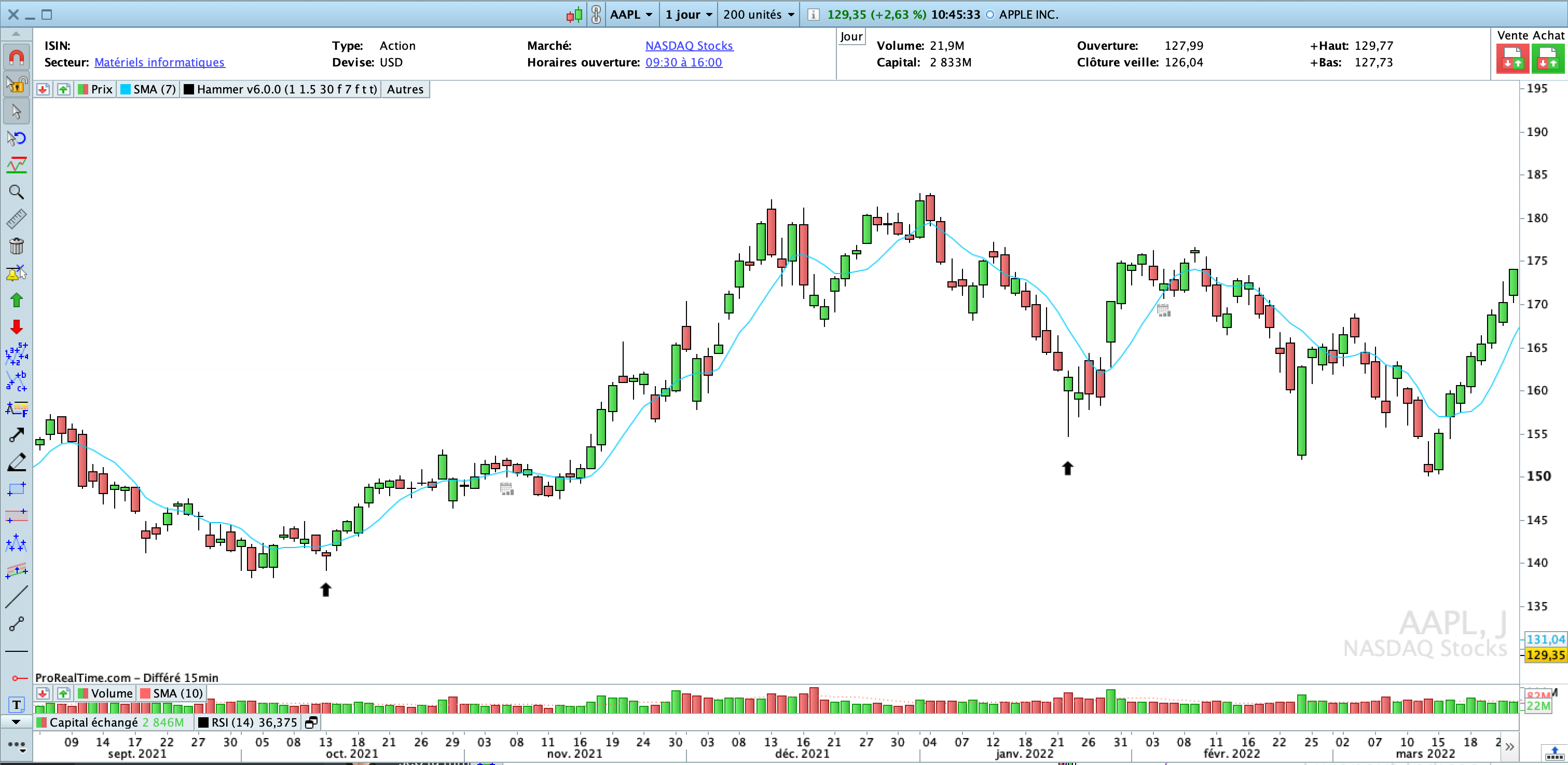Image resolution: width=1568 pixels, height=765 pixels.
Task: Select the arrow line drawing tool
Action: click(17, 435)
